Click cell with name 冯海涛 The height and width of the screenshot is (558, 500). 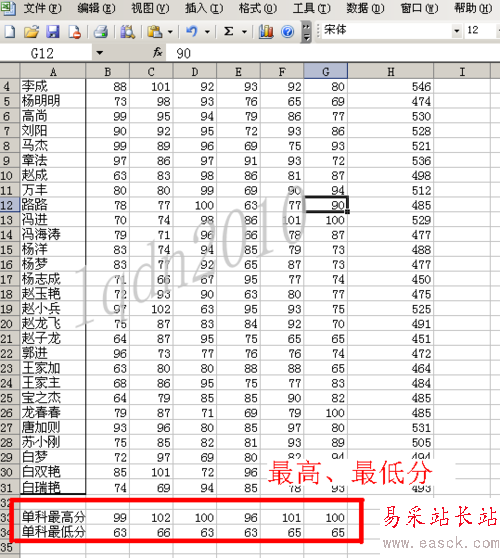click(x=53, y=235)
